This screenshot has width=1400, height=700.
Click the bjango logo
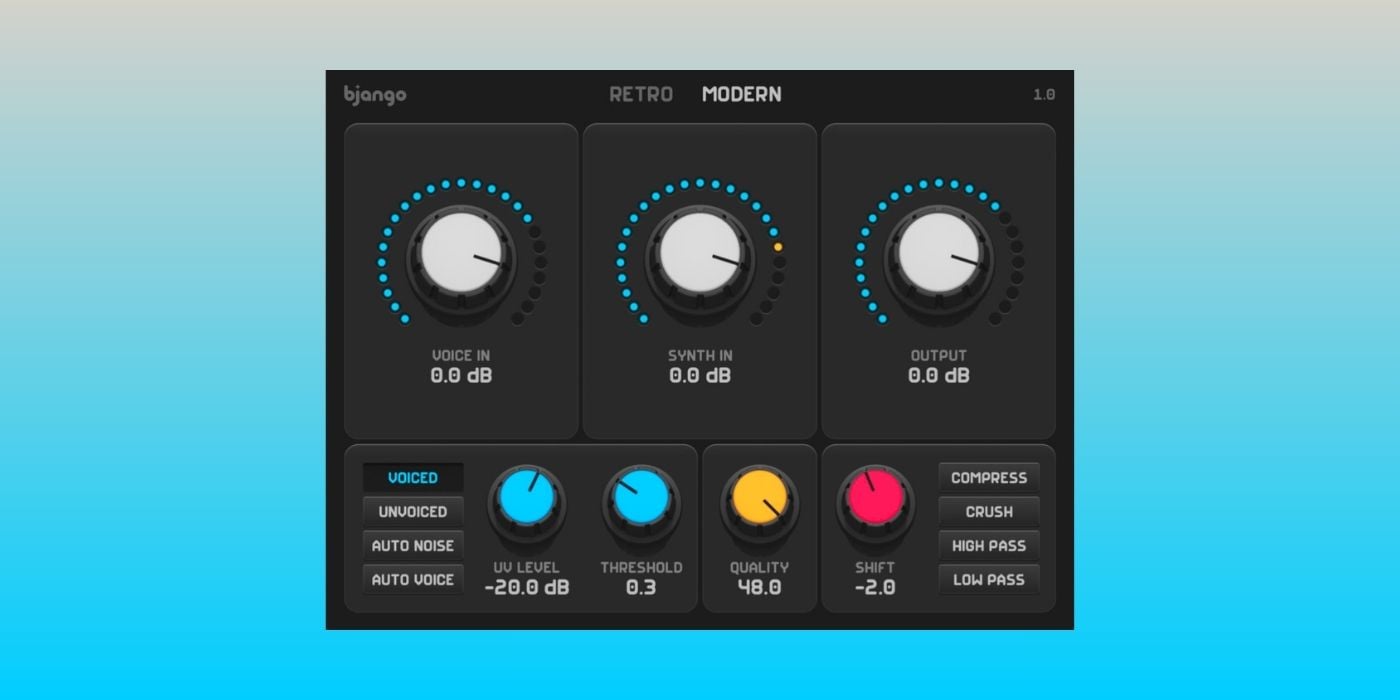375,95
